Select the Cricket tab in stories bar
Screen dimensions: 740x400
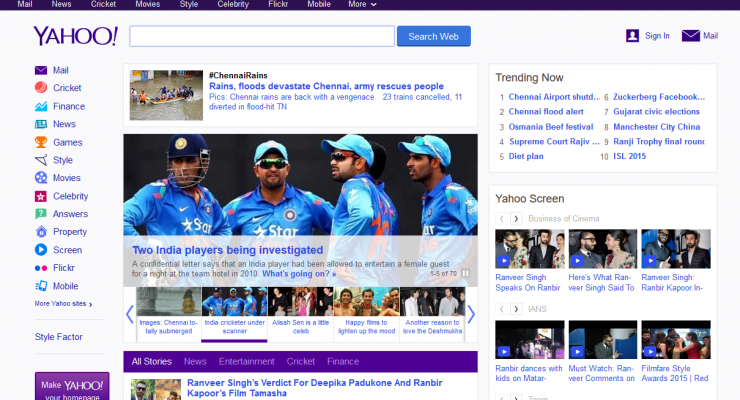coord(300,361)
